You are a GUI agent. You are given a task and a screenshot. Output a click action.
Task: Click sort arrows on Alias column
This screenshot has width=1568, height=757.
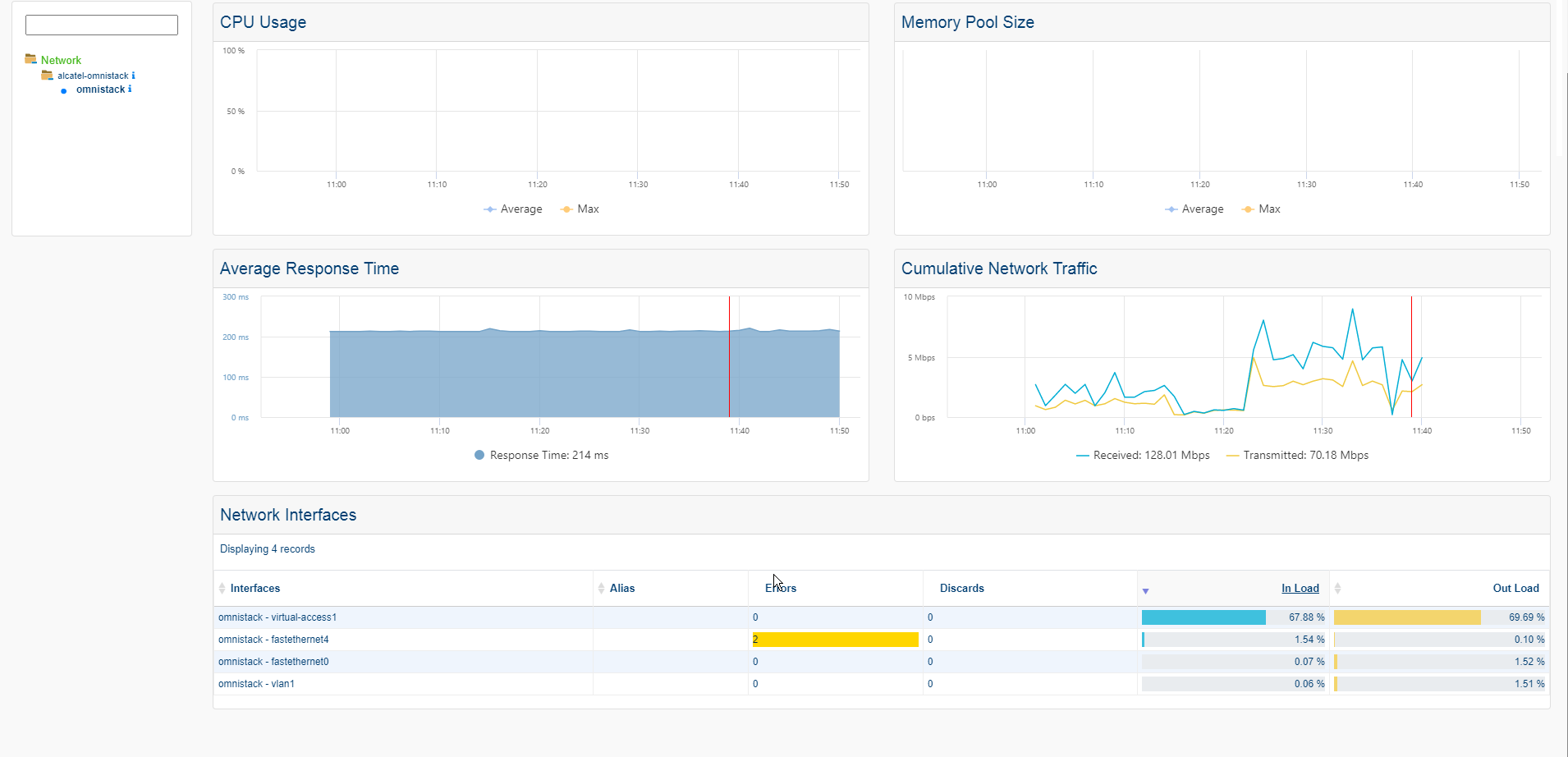tap(602, 588)
